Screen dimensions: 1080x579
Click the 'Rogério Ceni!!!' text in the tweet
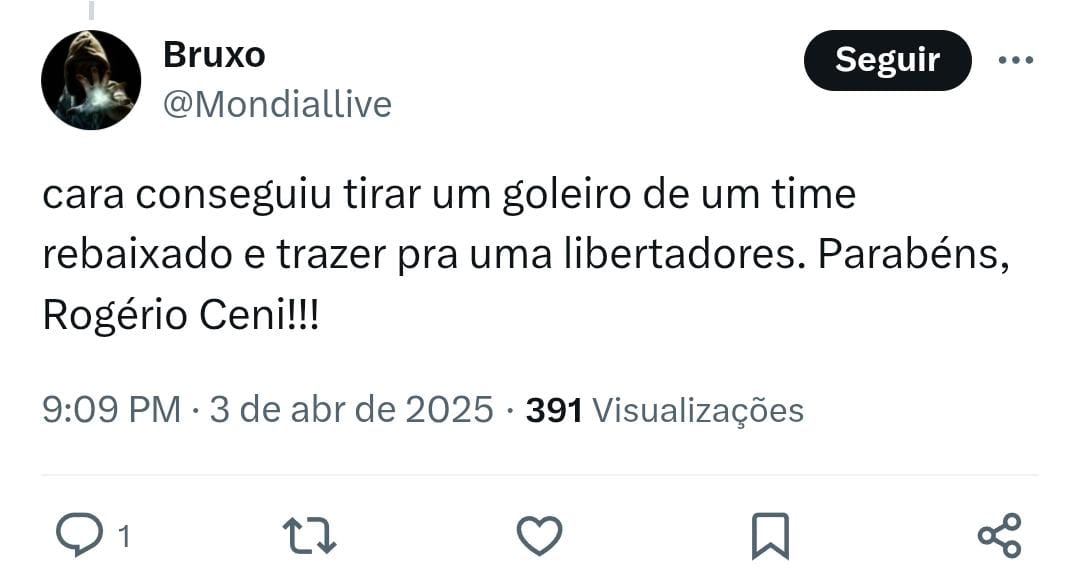click(x=180, y=315)
